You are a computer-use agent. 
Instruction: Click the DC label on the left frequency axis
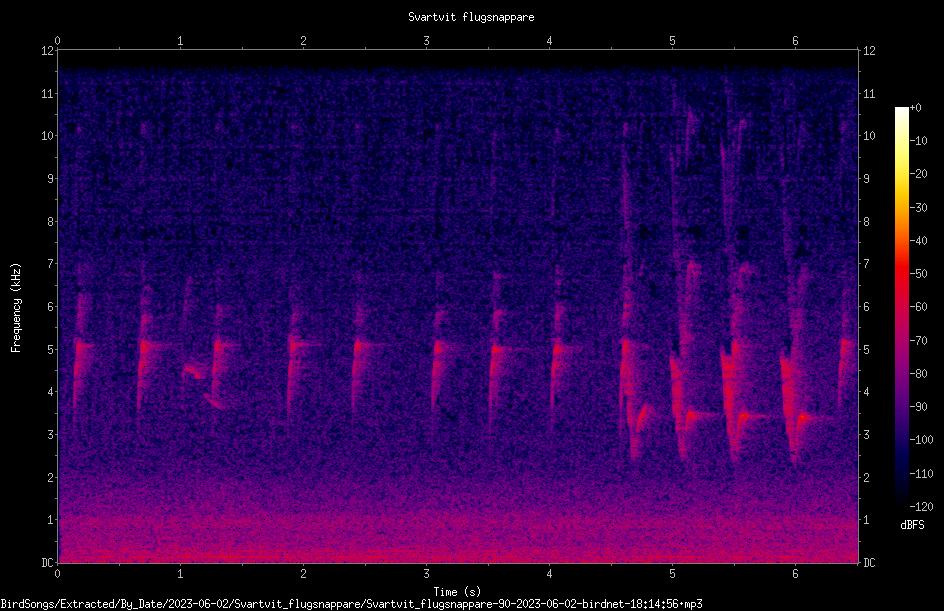point(48,562)
